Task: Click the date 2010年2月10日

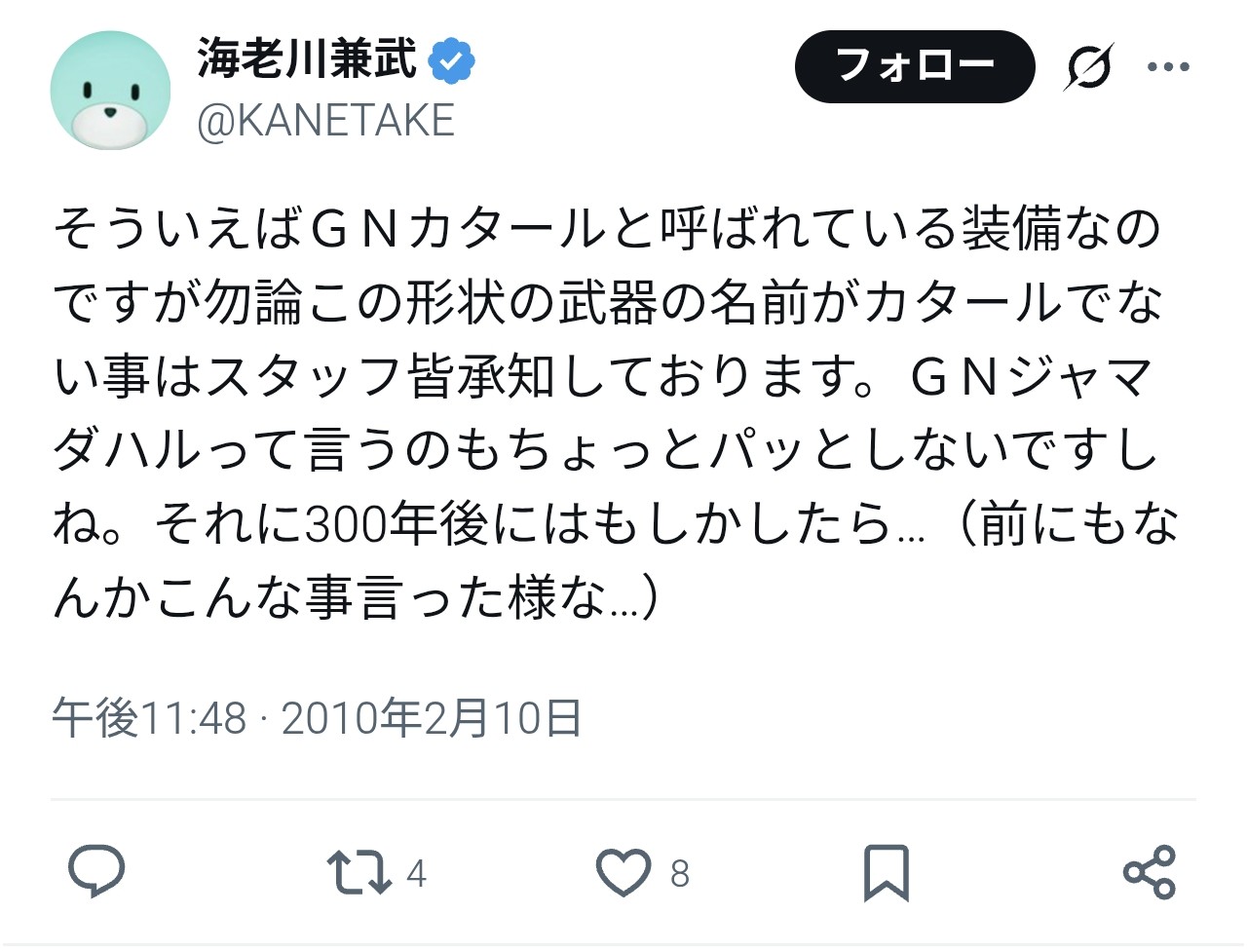Action: (432, 719)
